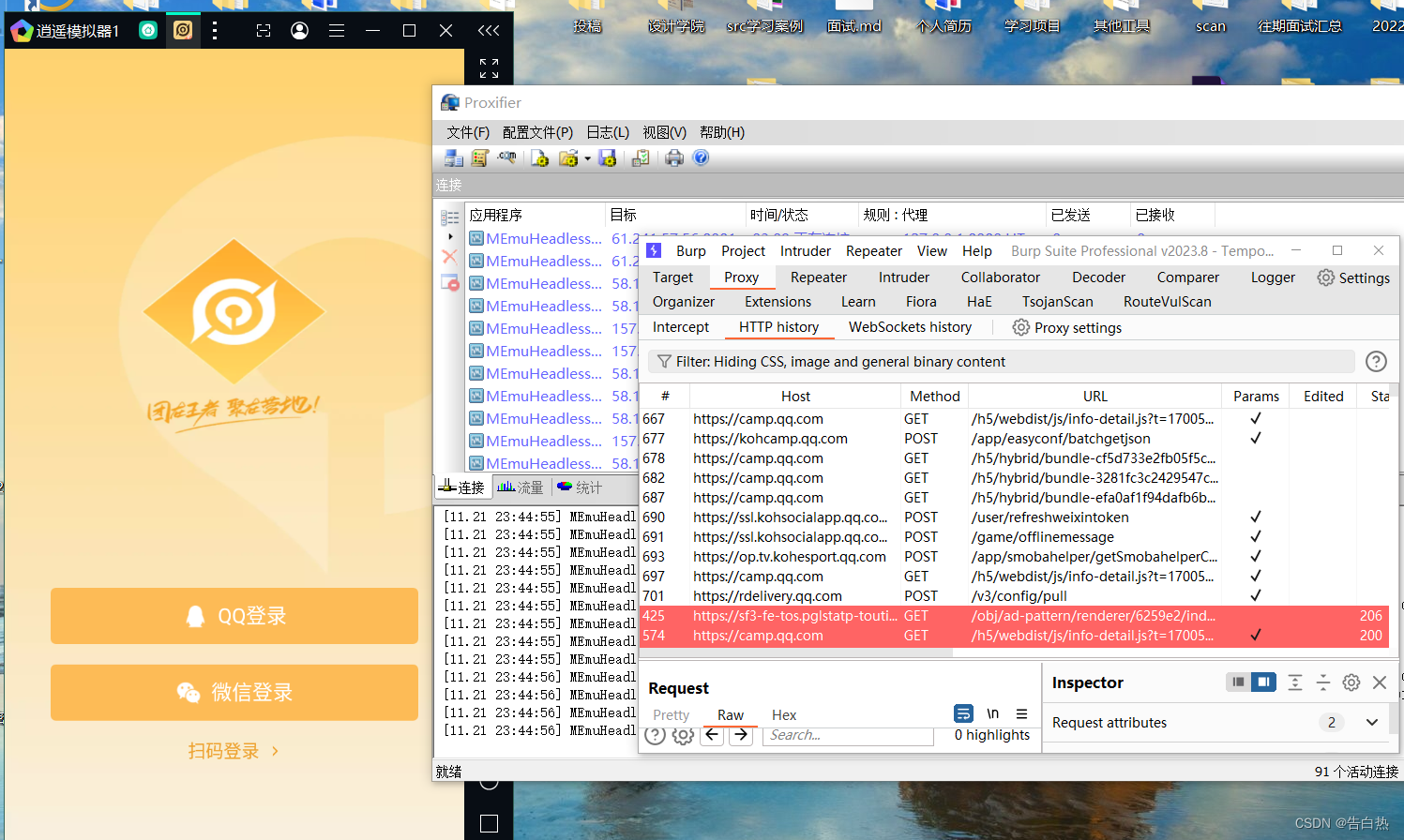This screenshot has height=840, width=1404.
Task: Click 微信登录 WeChat login button
Action: click(x=234, y=693)
